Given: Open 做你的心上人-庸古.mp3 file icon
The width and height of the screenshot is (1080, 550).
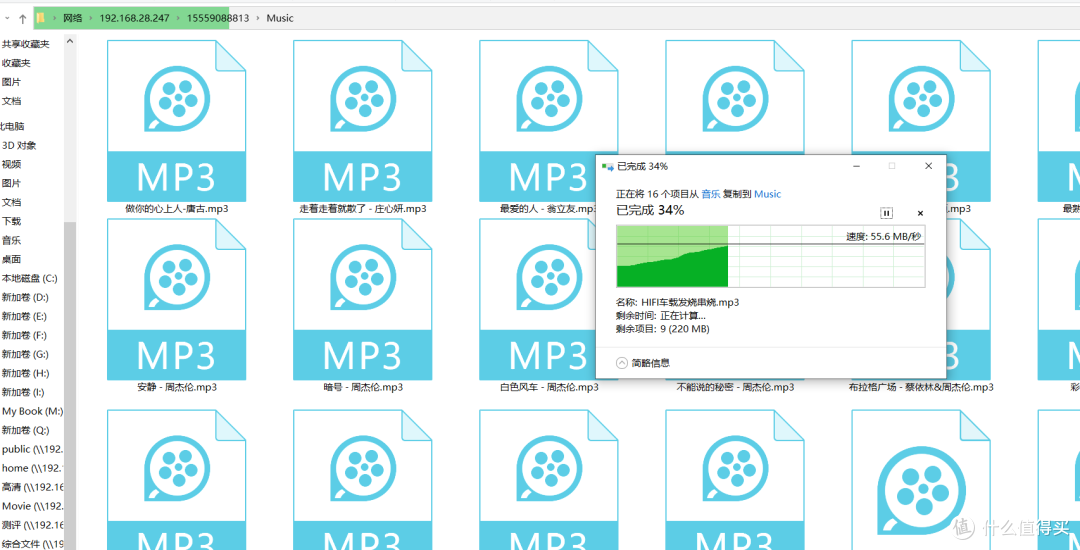Looking at the screenshot, I should tap(176, 120).
